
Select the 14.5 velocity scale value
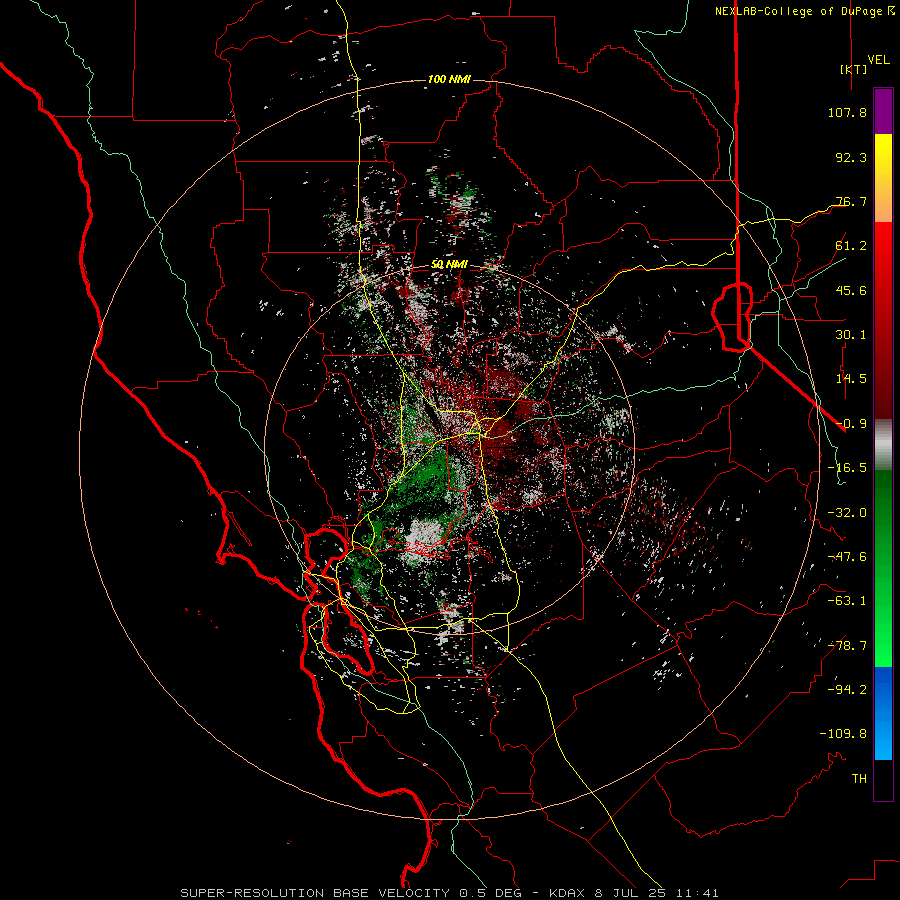tap(851, 379)
